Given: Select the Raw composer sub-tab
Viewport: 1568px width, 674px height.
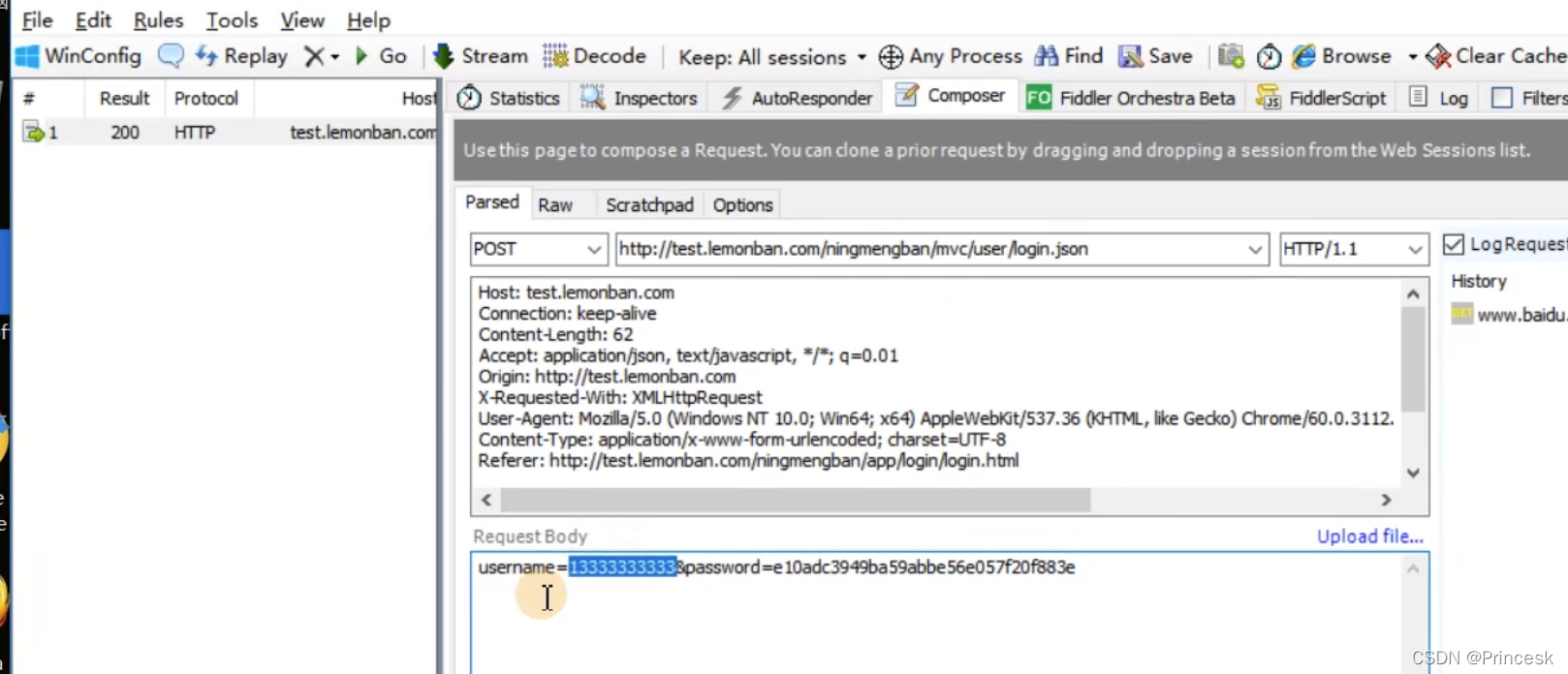Looking at the screenshot, I should [x=555, y=205].
